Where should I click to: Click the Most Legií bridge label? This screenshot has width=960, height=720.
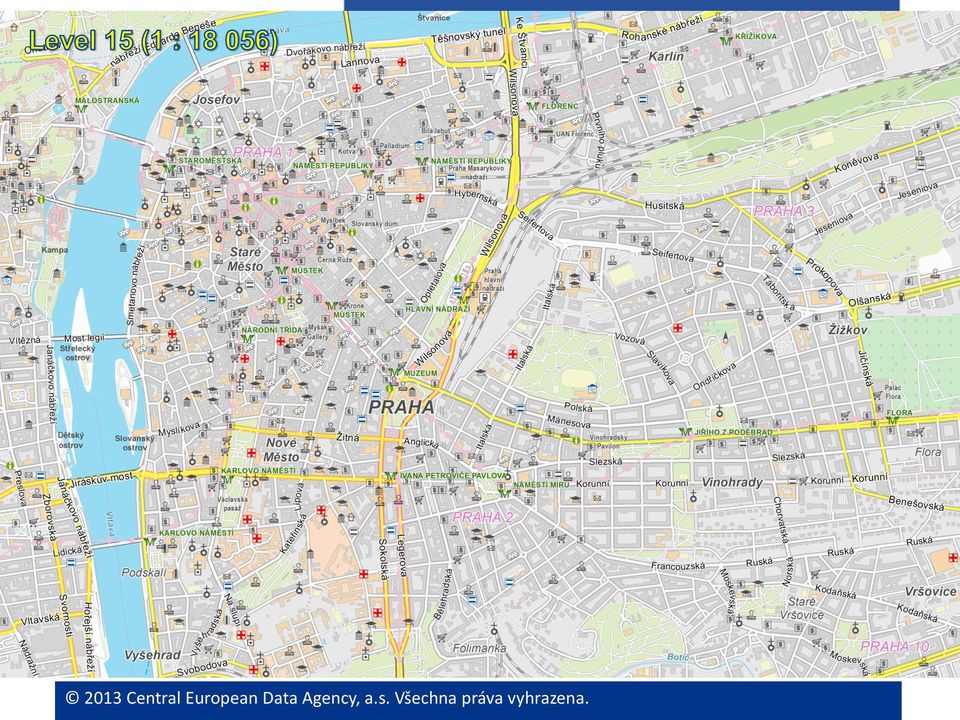(x=84, y=338)
